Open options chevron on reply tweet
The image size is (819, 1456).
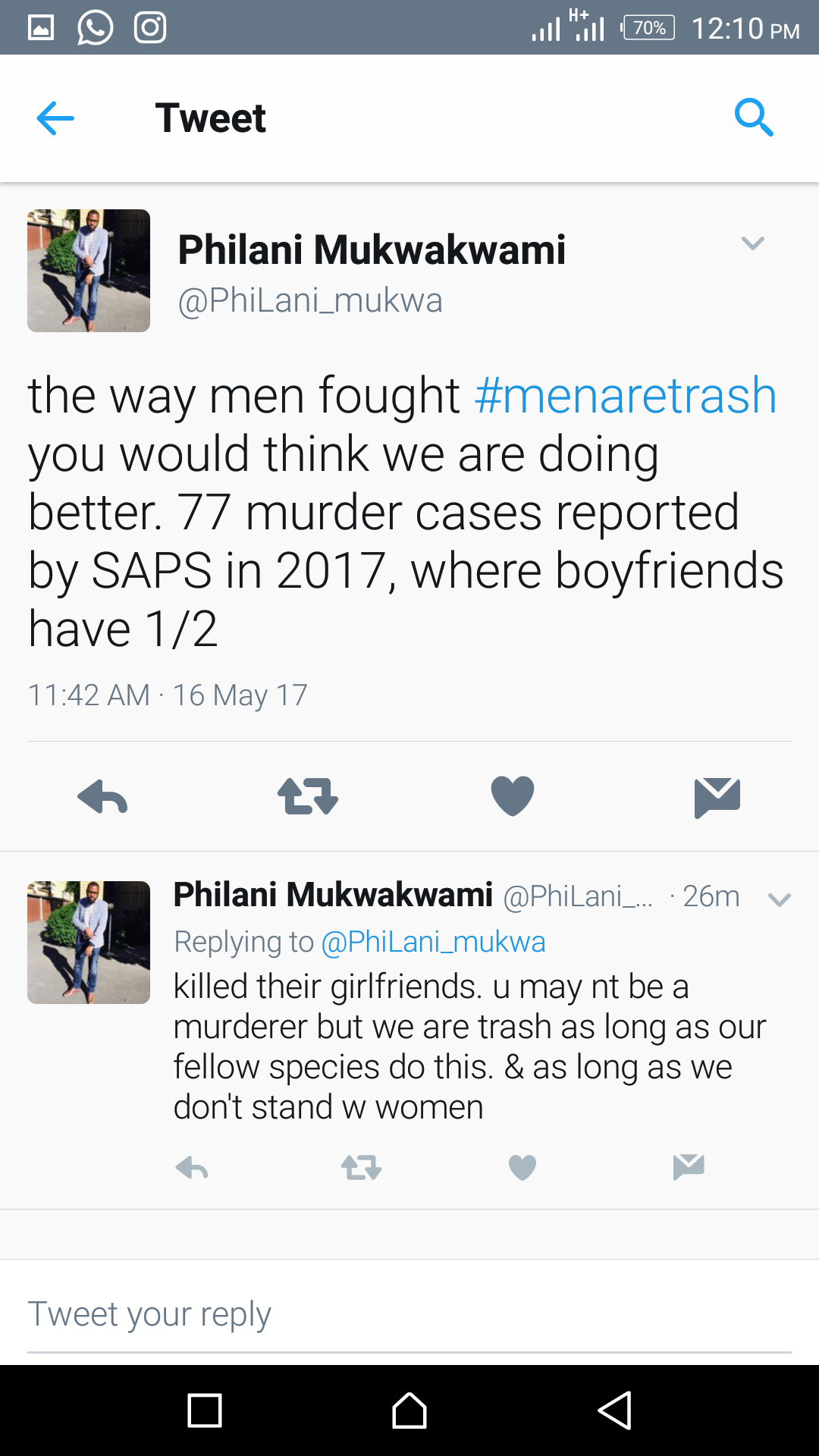(779, 900)
